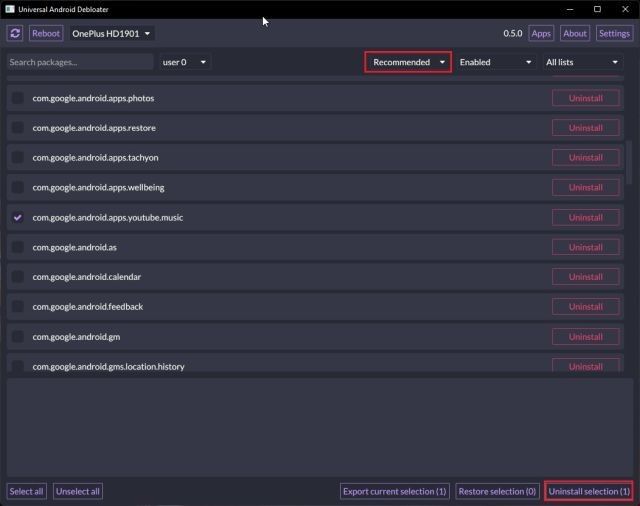This screenshot has width=640, height=506.
Task: Enable the com.google.android.calendar checkbox
Action: click(x=18, y=277)
